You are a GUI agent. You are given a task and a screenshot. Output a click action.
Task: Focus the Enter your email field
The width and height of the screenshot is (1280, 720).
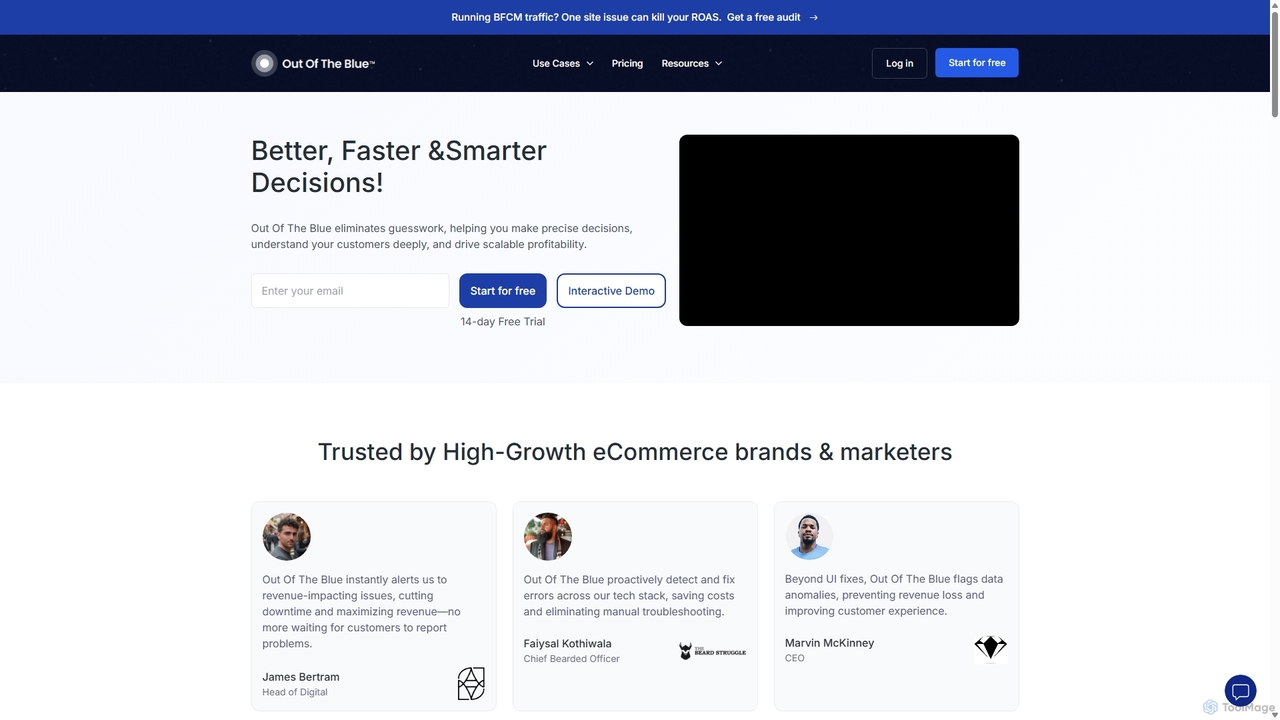click(350, 291)
